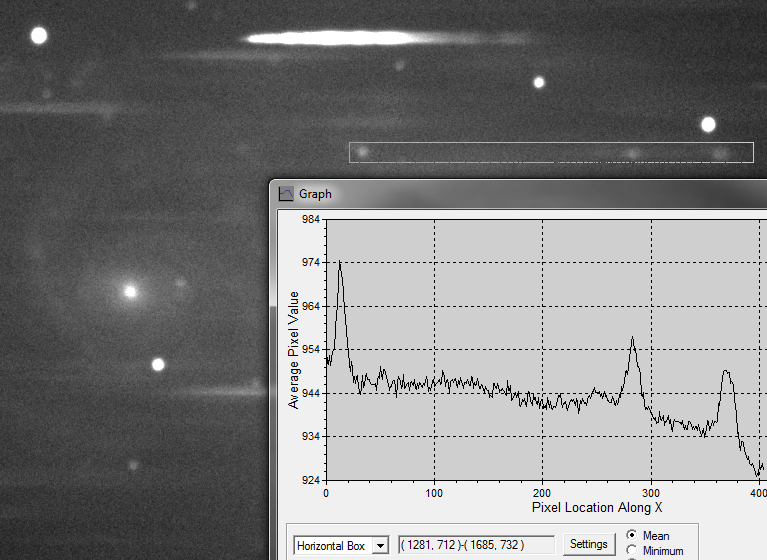Click the small star right of the bright streak
Image resolution: width=767 pixels, height=560 pixels.
point(539,82)
